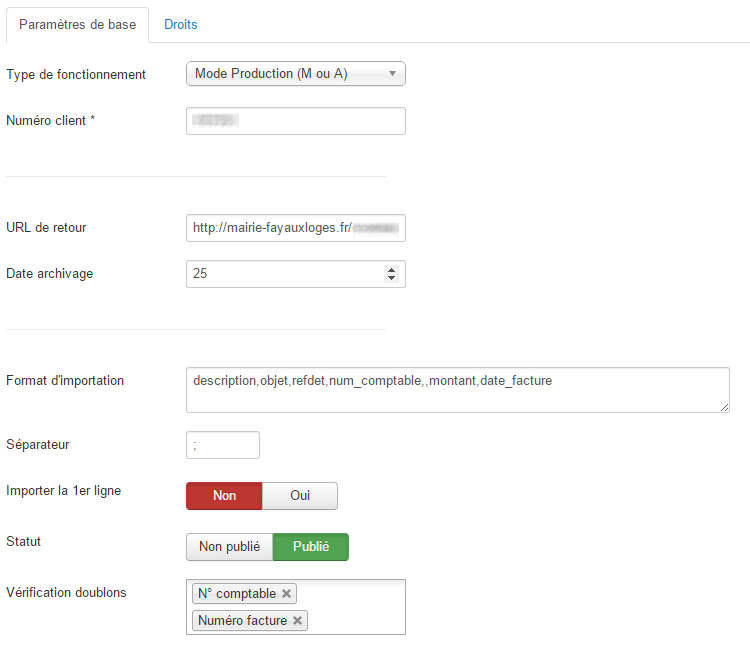Viewport: 750px width, 655px height.
Task: Set Statut to Publié
Action: [x=311, y=547]
